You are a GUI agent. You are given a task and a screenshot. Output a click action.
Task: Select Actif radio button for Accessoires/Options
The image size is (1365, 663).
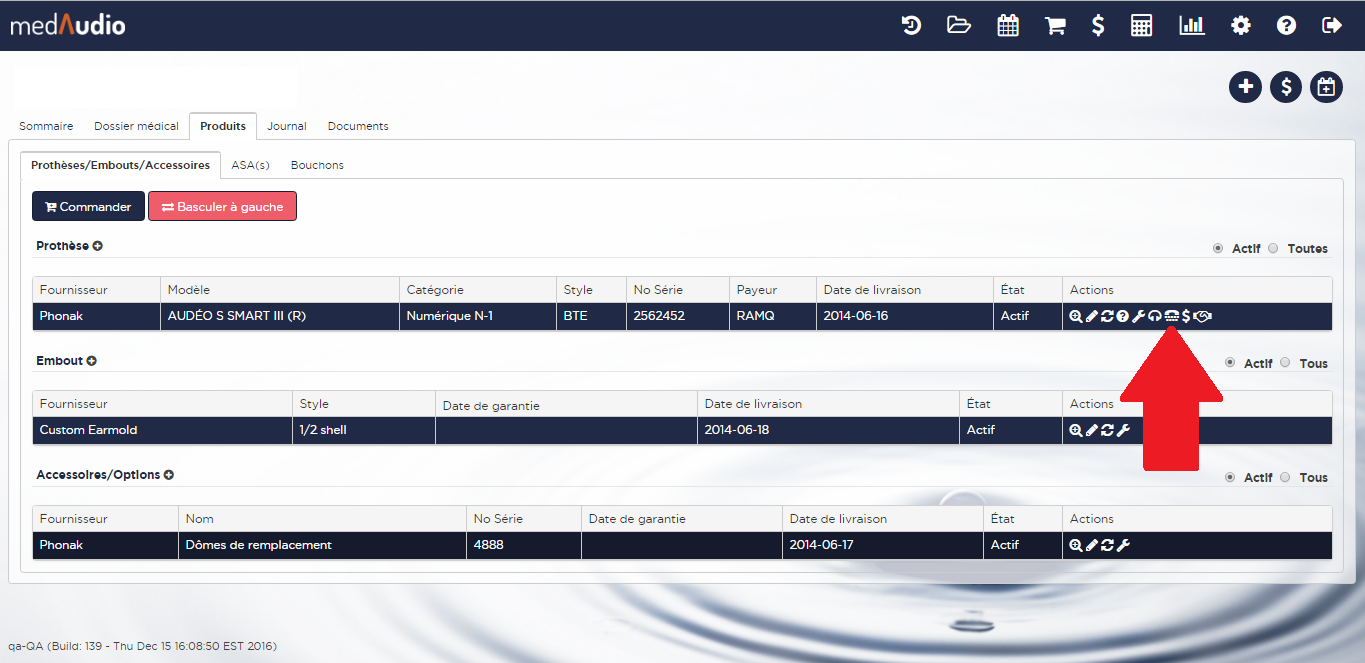[x=1230, y=478]
